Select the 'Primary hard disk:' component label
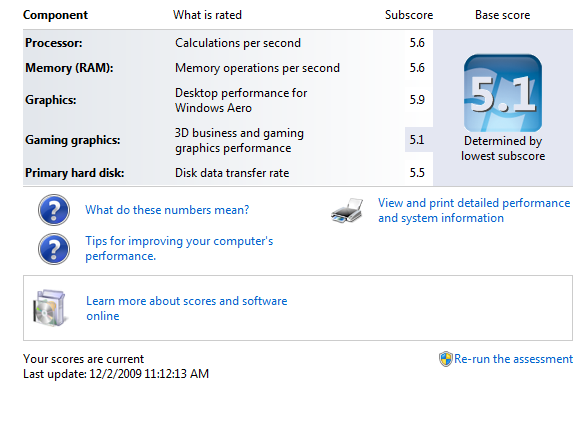The height and width of the screenshot is (428, 583). click(74, 173)
